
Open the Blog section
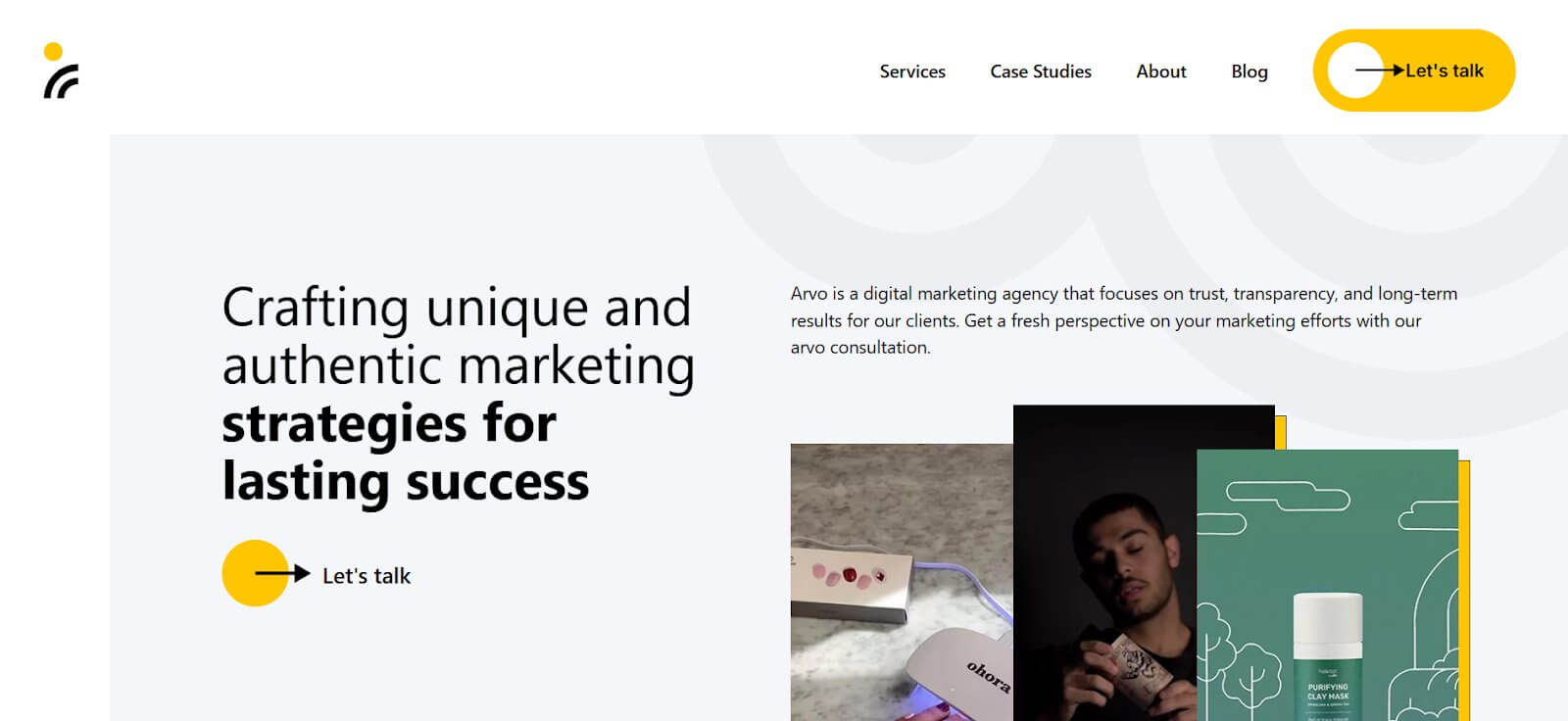click(1249, 71)
